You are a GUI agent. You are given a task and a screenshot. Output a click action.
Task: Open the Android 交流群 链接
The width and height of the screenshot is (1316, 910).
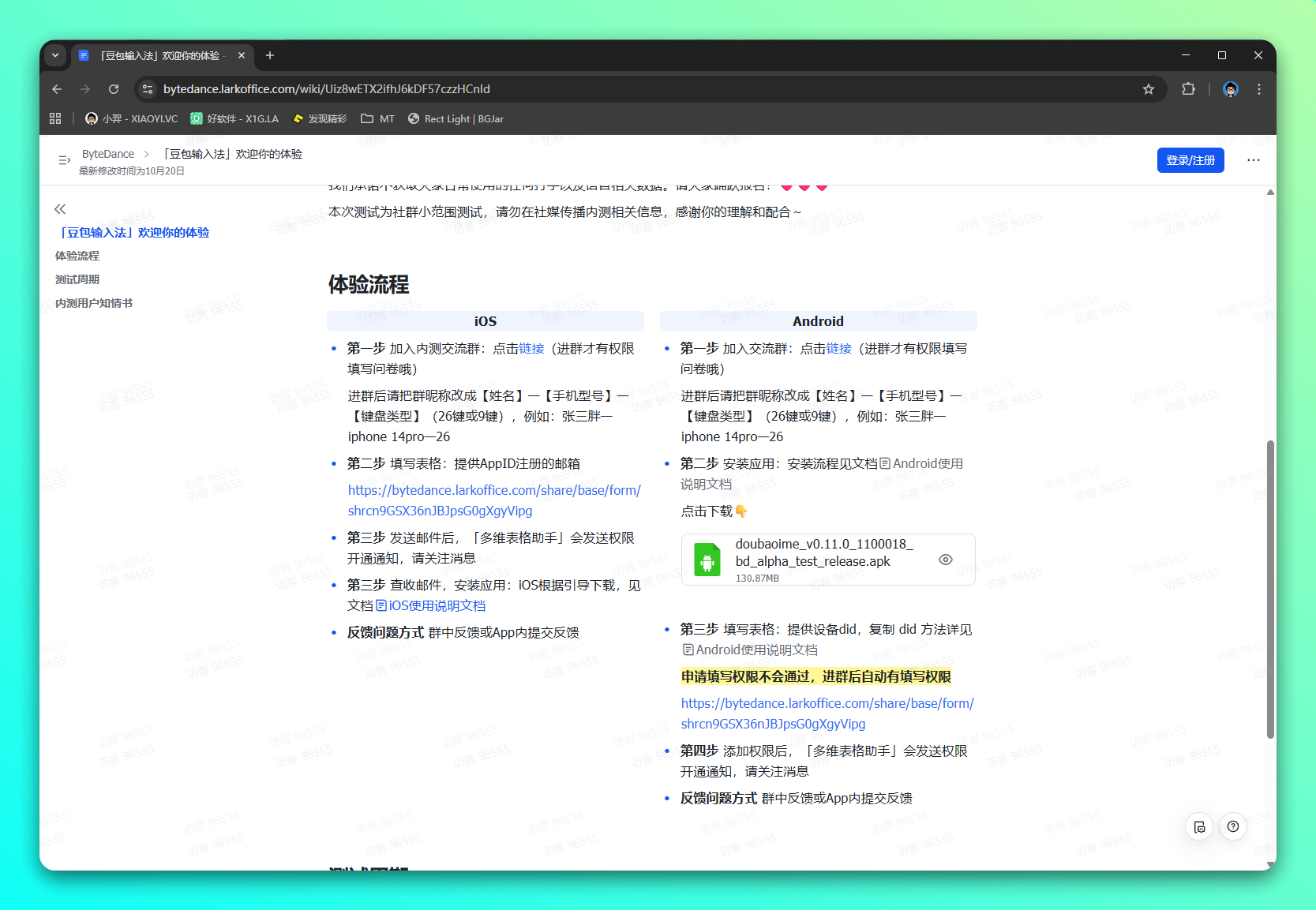point(839,349)
